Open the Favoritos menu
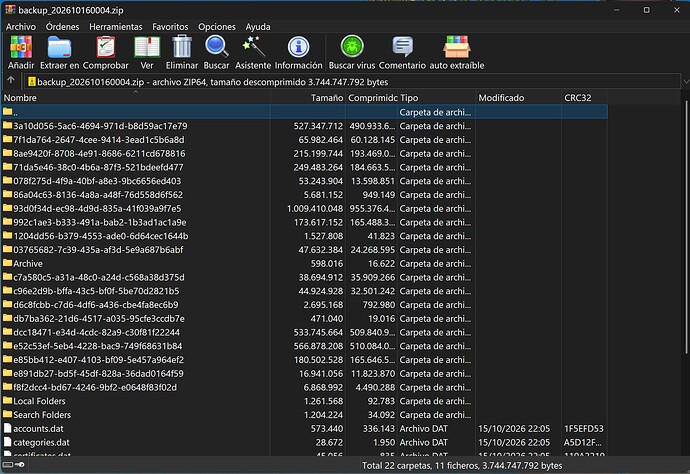Viewport: 690px width, 474px height. click(170, 27)
